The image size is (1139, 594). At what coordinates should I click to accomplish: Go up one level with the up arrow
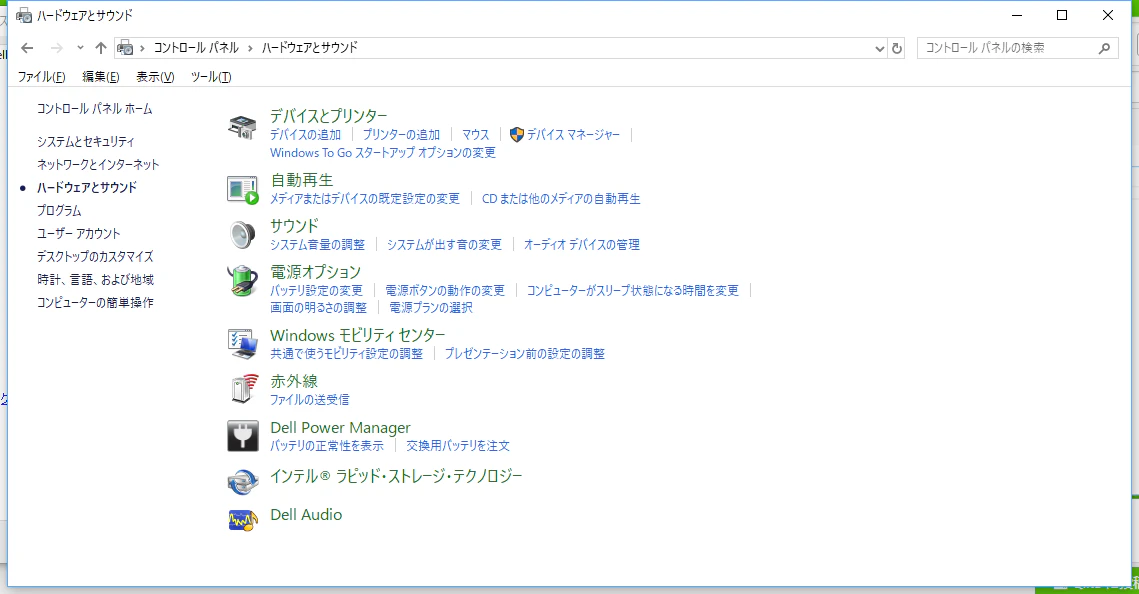coord(101,48)
